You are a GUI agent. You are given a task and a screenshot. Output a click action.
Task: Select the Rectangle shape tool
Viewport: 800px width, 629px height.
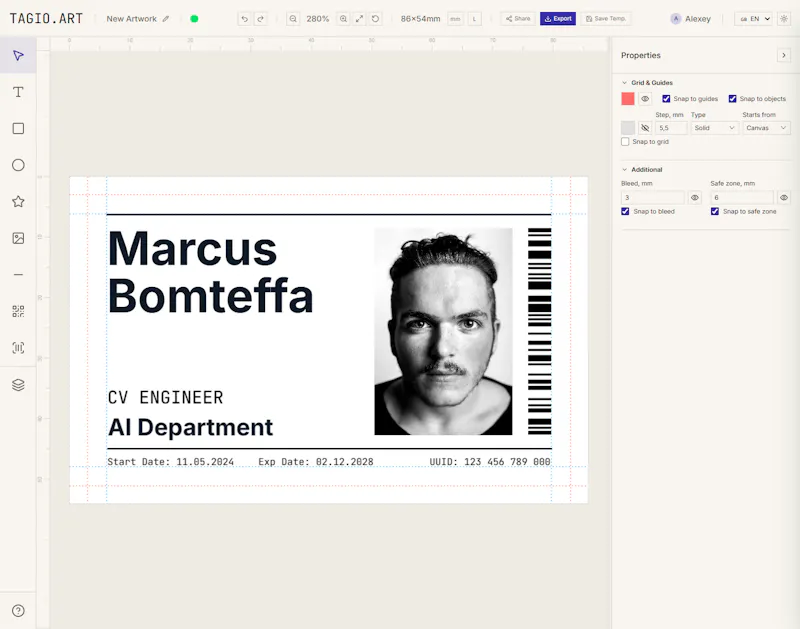pos(18,129)
